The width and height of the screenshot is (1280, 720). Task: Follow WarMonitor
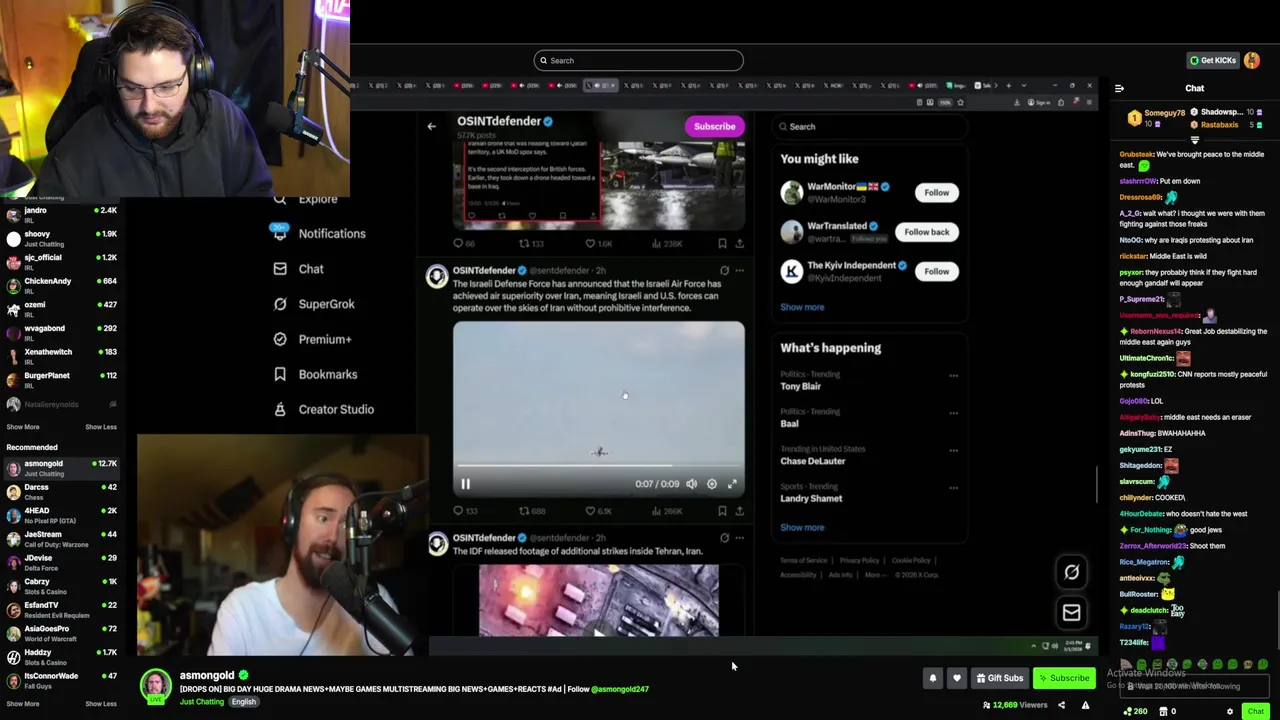point(936,192)
